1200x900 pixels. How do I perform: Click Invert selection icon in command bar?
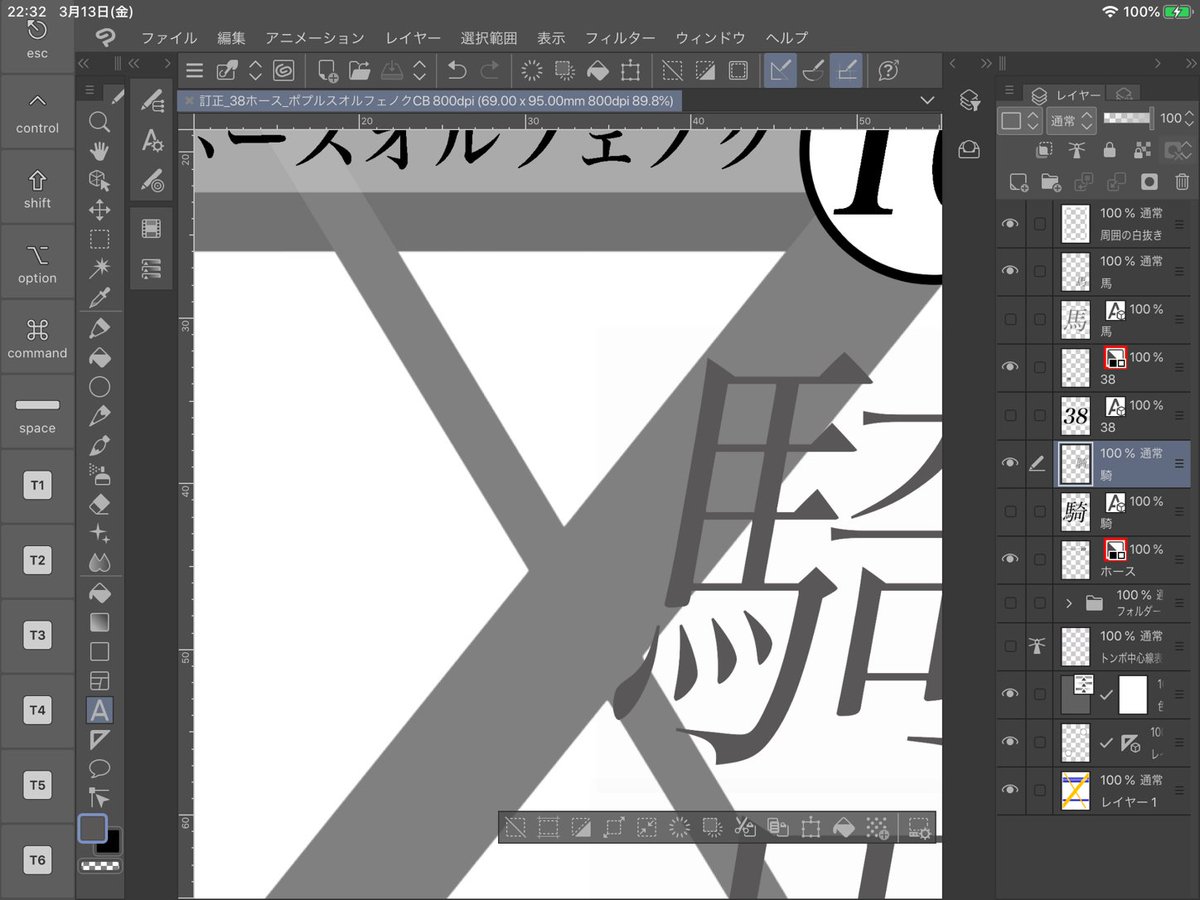(x=705, y=70)
